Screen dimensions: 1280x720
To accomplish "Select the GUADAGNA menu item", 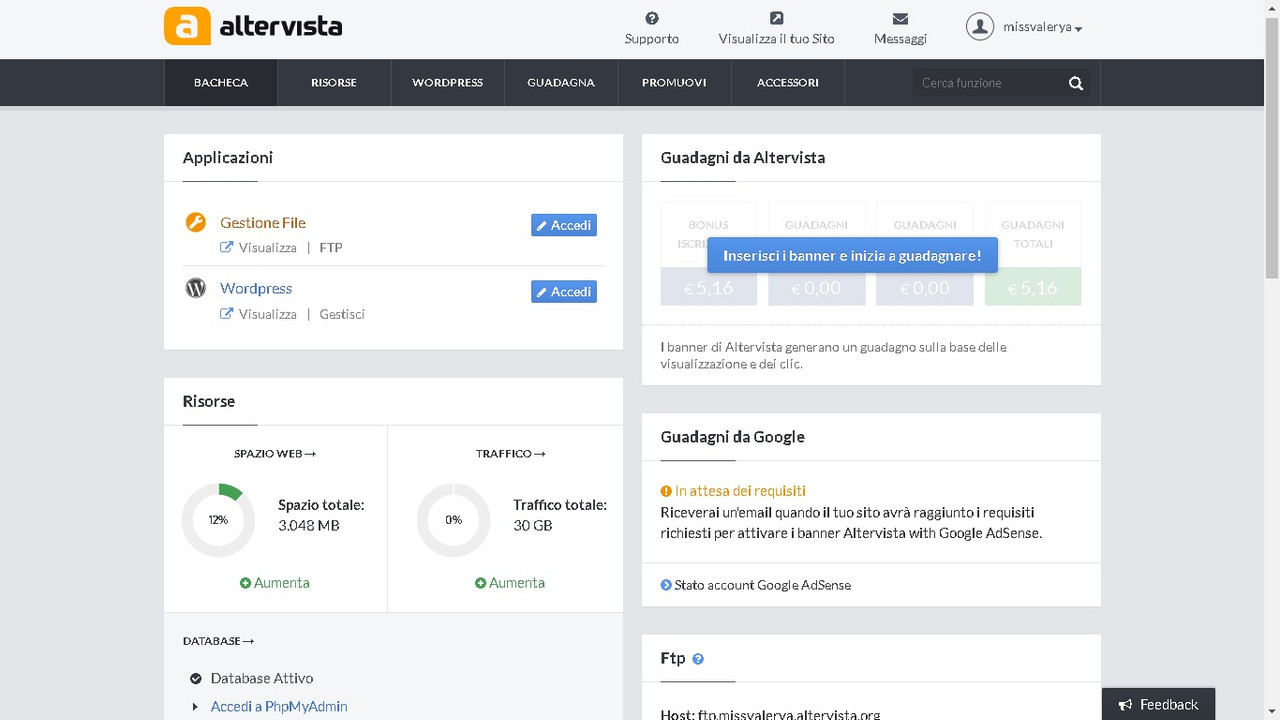I will [x=561, y=83].
